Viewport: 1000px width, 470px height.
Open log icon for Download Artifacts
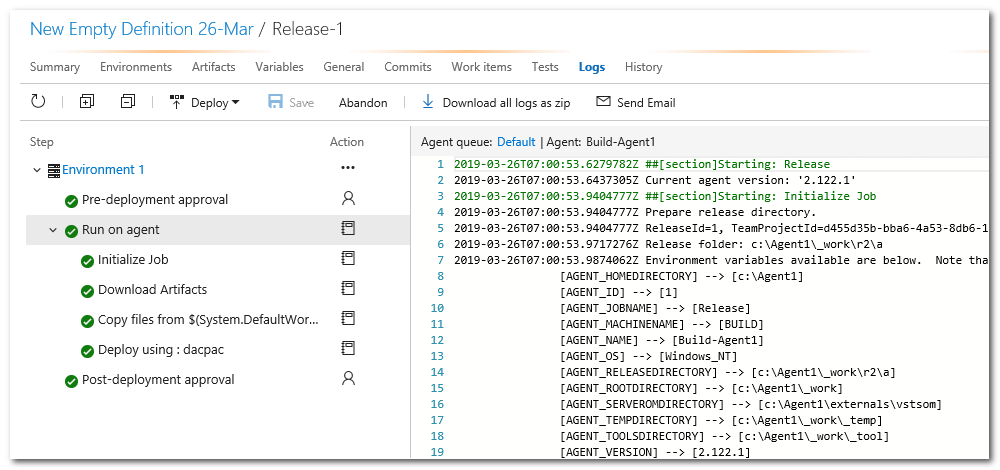click(348, 288)
